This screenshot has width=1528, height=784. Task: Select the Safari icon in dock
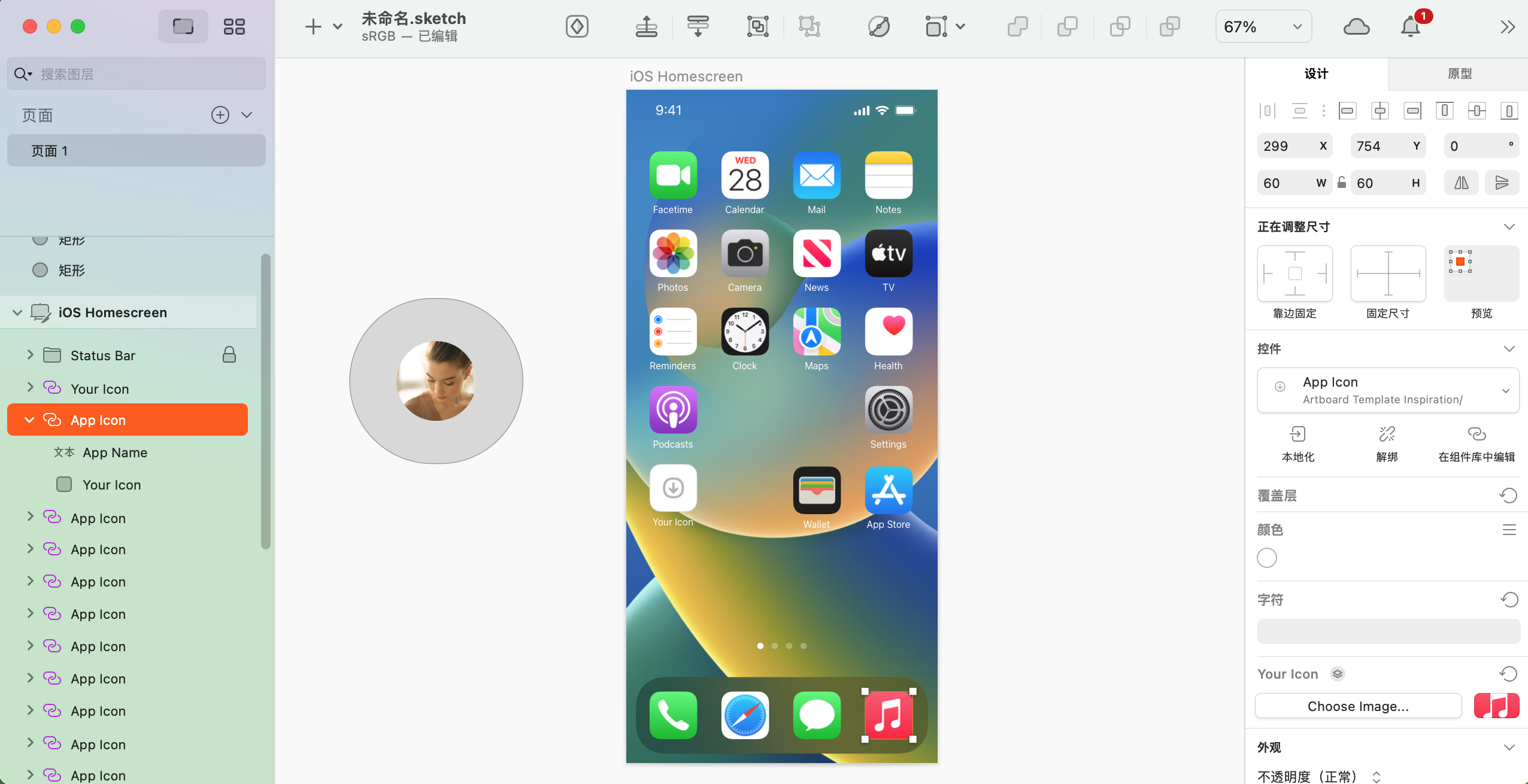745,715
